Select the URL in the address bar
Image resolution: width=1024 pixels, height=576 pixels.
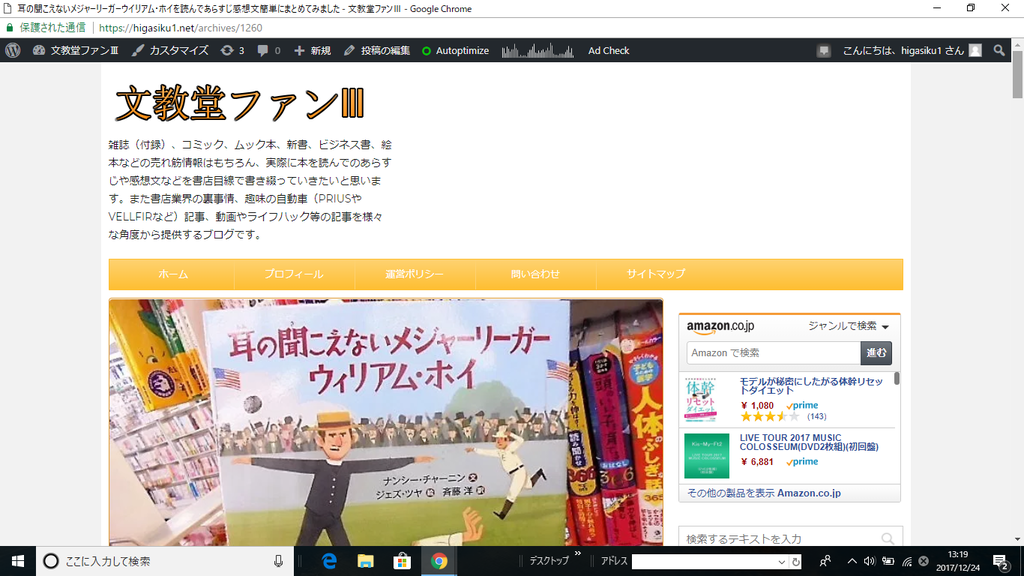point(181,28)
